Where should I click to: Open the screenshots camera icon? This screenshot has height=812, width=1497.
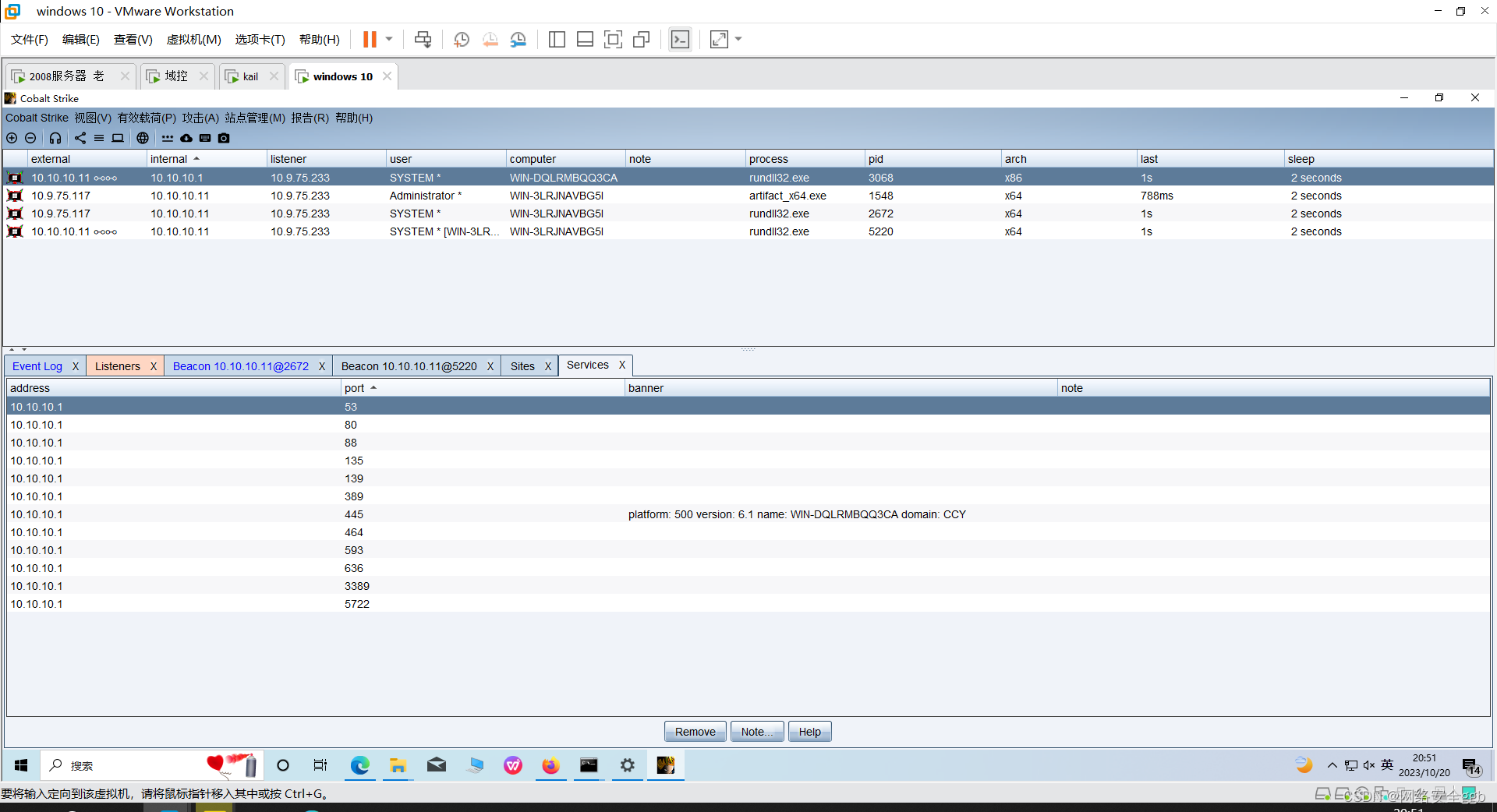pos(224,138)
